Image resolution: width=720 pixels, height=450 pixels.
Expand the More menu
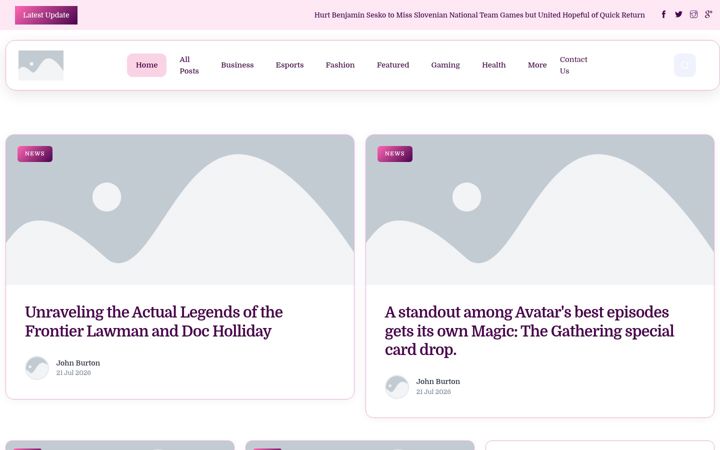coord(537,65)
